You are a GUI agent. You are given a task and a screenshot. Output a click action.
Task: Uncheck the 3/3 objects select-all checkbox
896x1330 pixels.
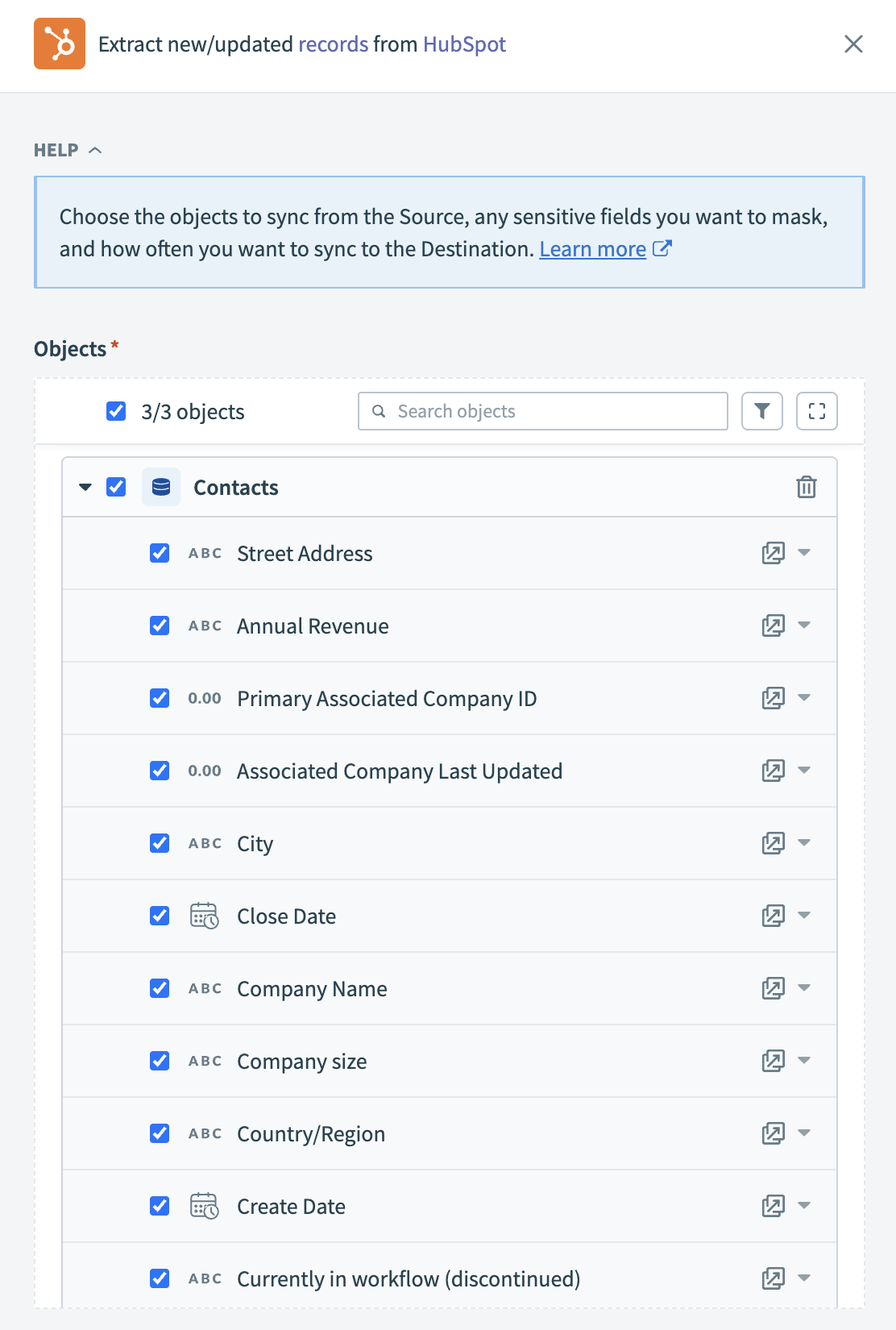coord(116,411)
